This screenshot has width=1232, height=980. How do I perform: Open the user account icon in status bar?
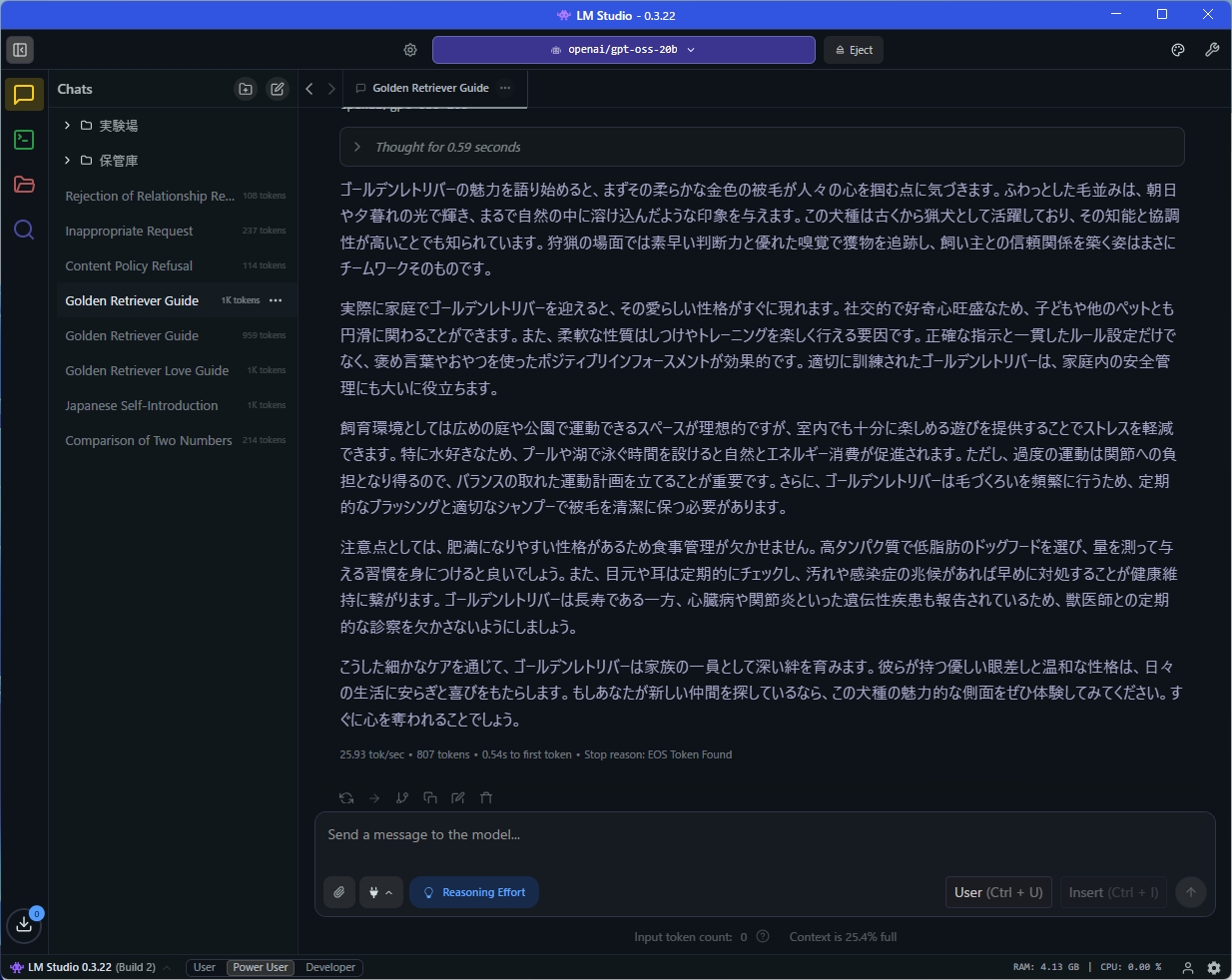[x=1188, y=967]
